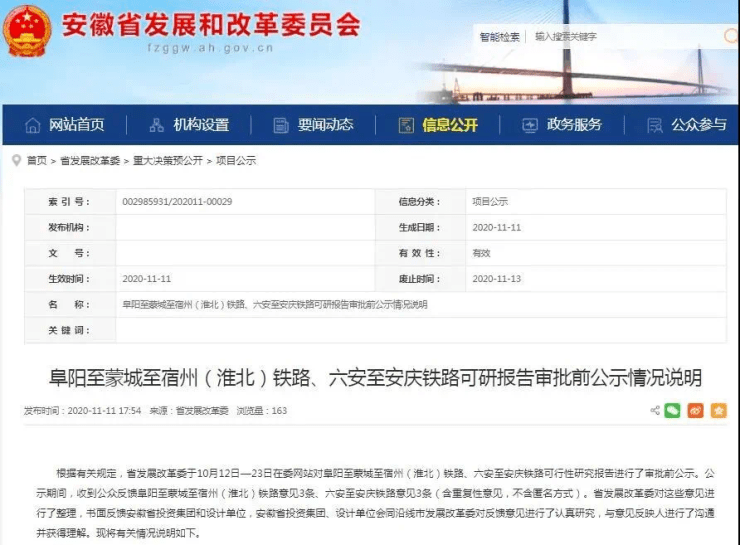
Task: Click the news document icon for 要闻动态
Action: click(x=281, y=125)
